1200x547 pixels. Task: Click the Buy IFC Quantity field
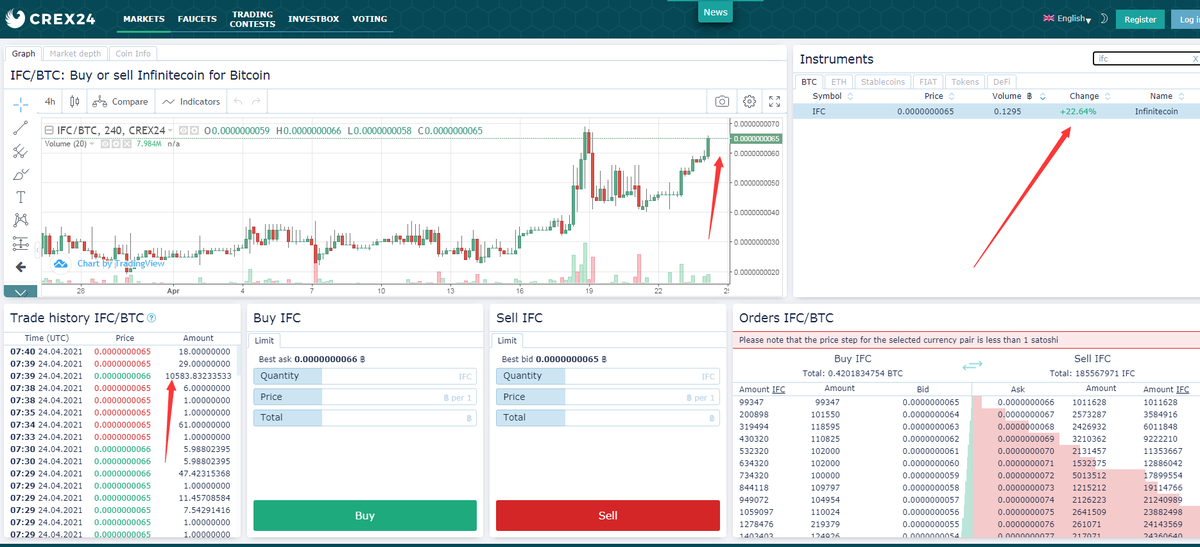click(x=365, y=376)
